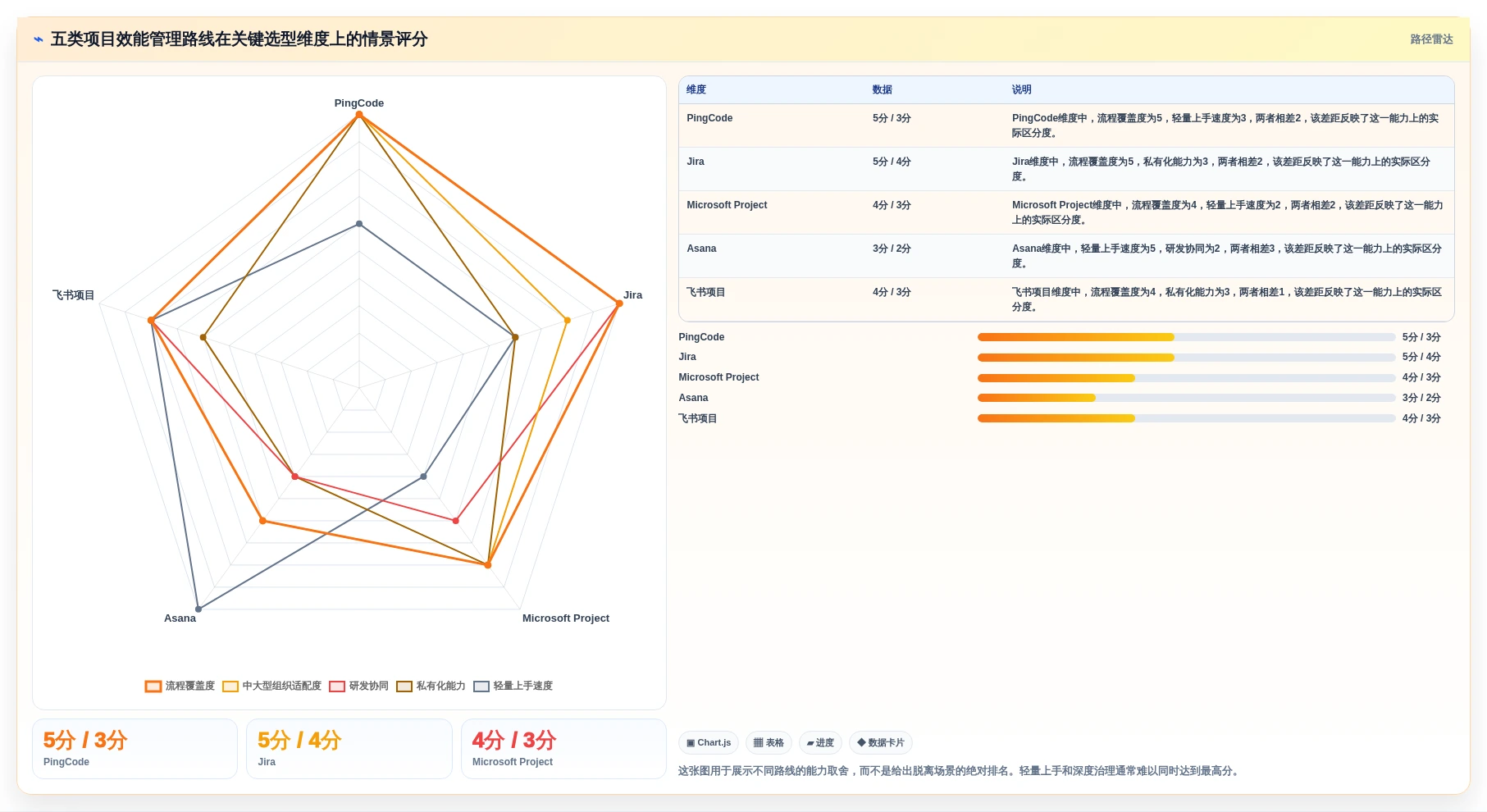Click the chart title 五类项目效能管理路线
The width and height of the screenshot is (1487, 812).
[x=239, y=39]
